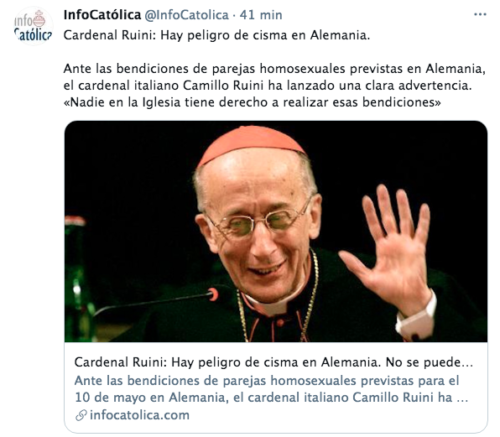Click tweet line "Hay peligro de cisma en Alemania."
The image size is (500, 437).
(265, 35)
